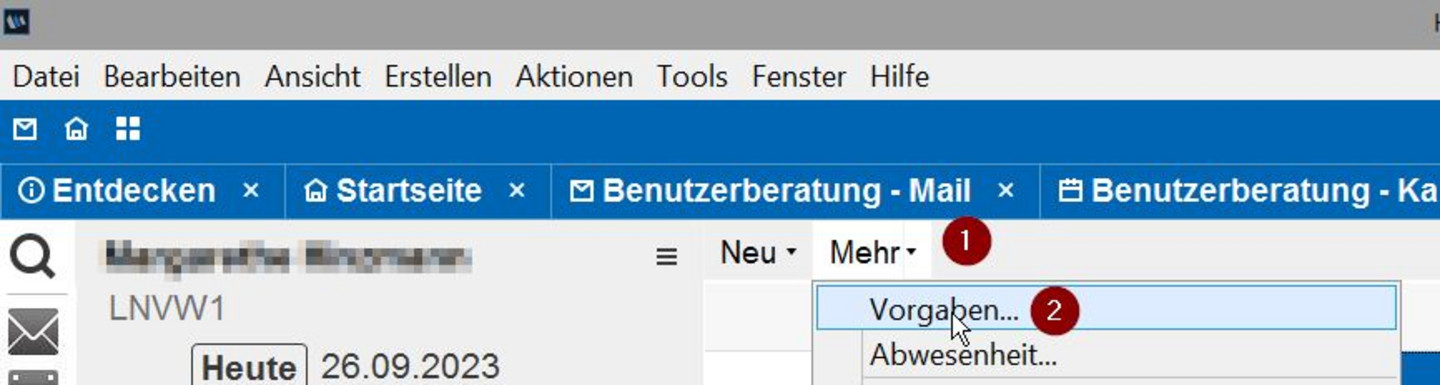Open the mail icon in blue toolbar
This screenshot has height=385, width=1440.
[25, 129]
